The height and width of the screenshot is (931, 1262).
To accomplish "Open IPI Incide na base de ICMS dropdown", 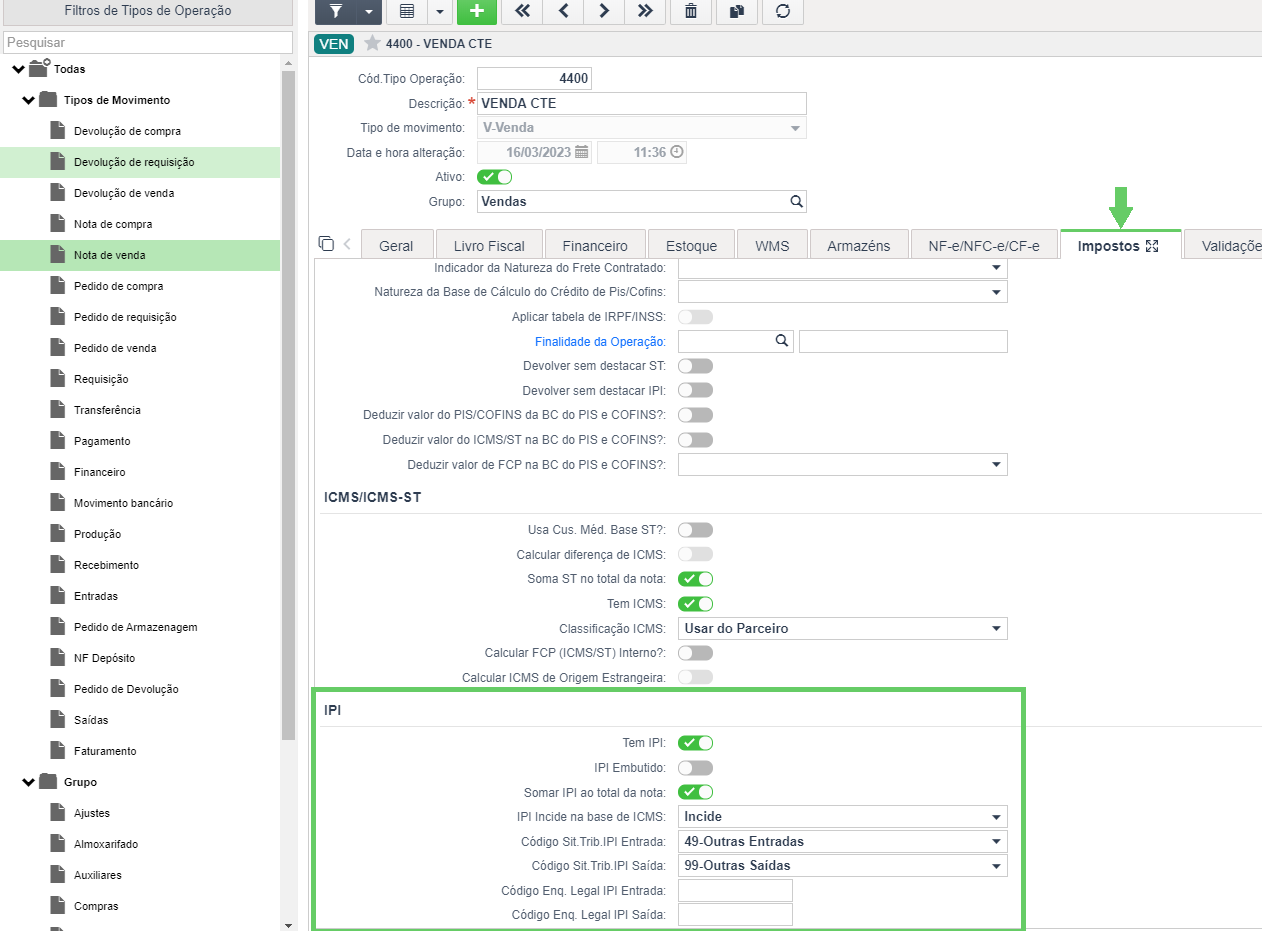I will tap(996, 817).
